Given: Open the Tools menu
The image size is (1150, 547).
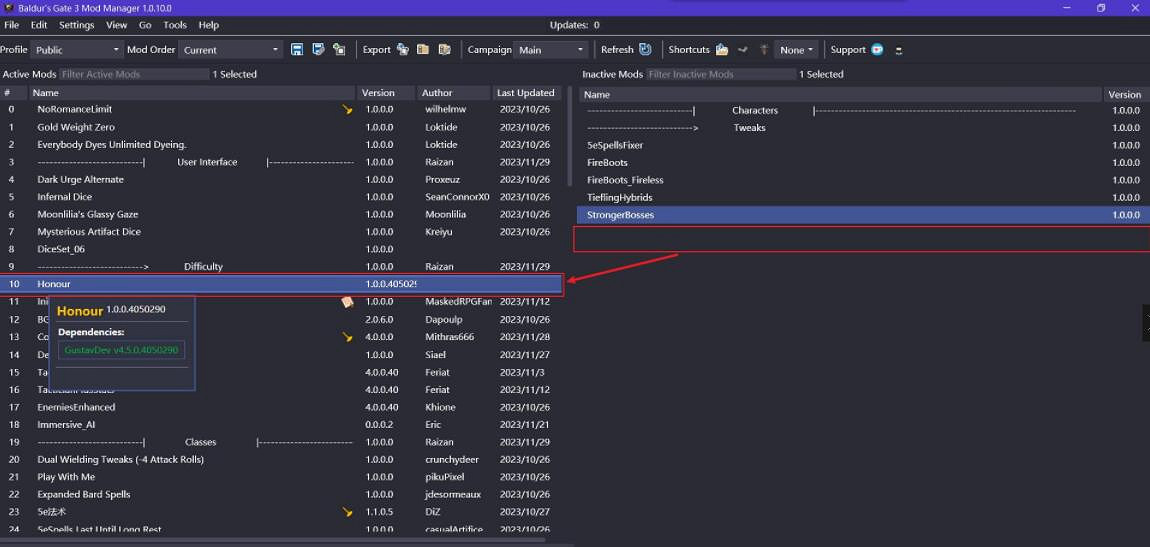Looking at the screenshot, I should [175, 25].
